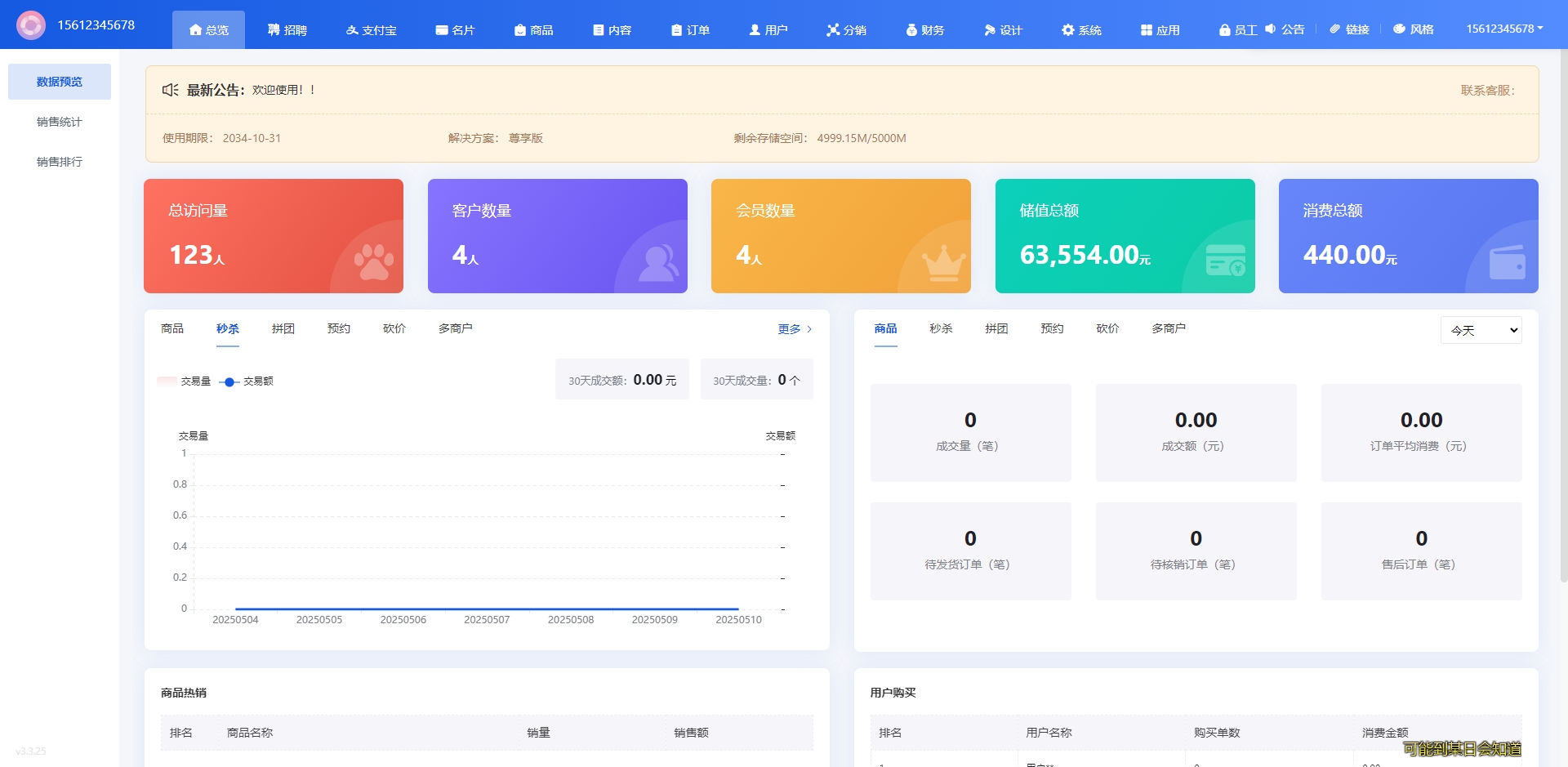
Task: Click the 系统 gear icon
Action: point(1068,30)
